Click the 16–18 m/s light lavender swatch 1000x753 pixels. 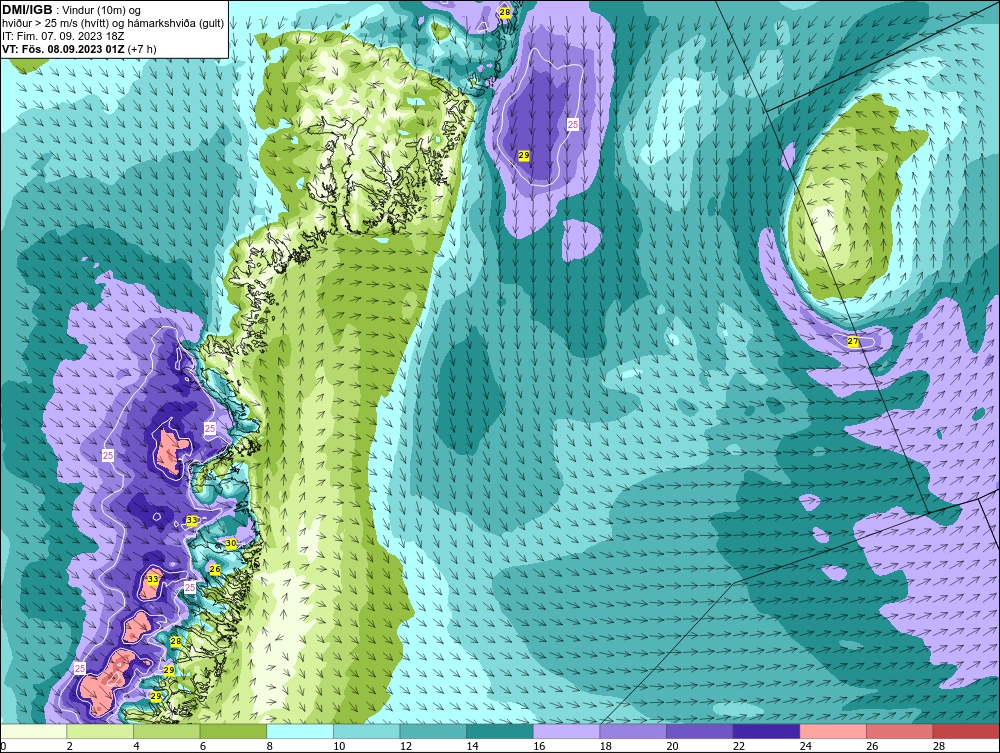click(566, 731)
